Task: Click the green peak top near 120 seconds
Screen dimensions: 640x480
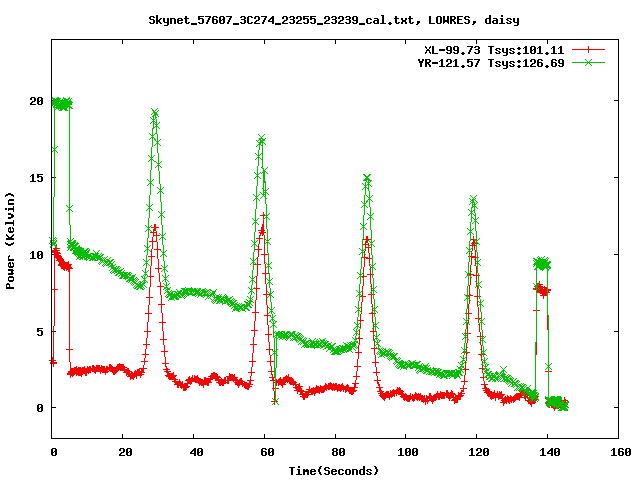Action: pyautogui.click(x=473, y=200)
